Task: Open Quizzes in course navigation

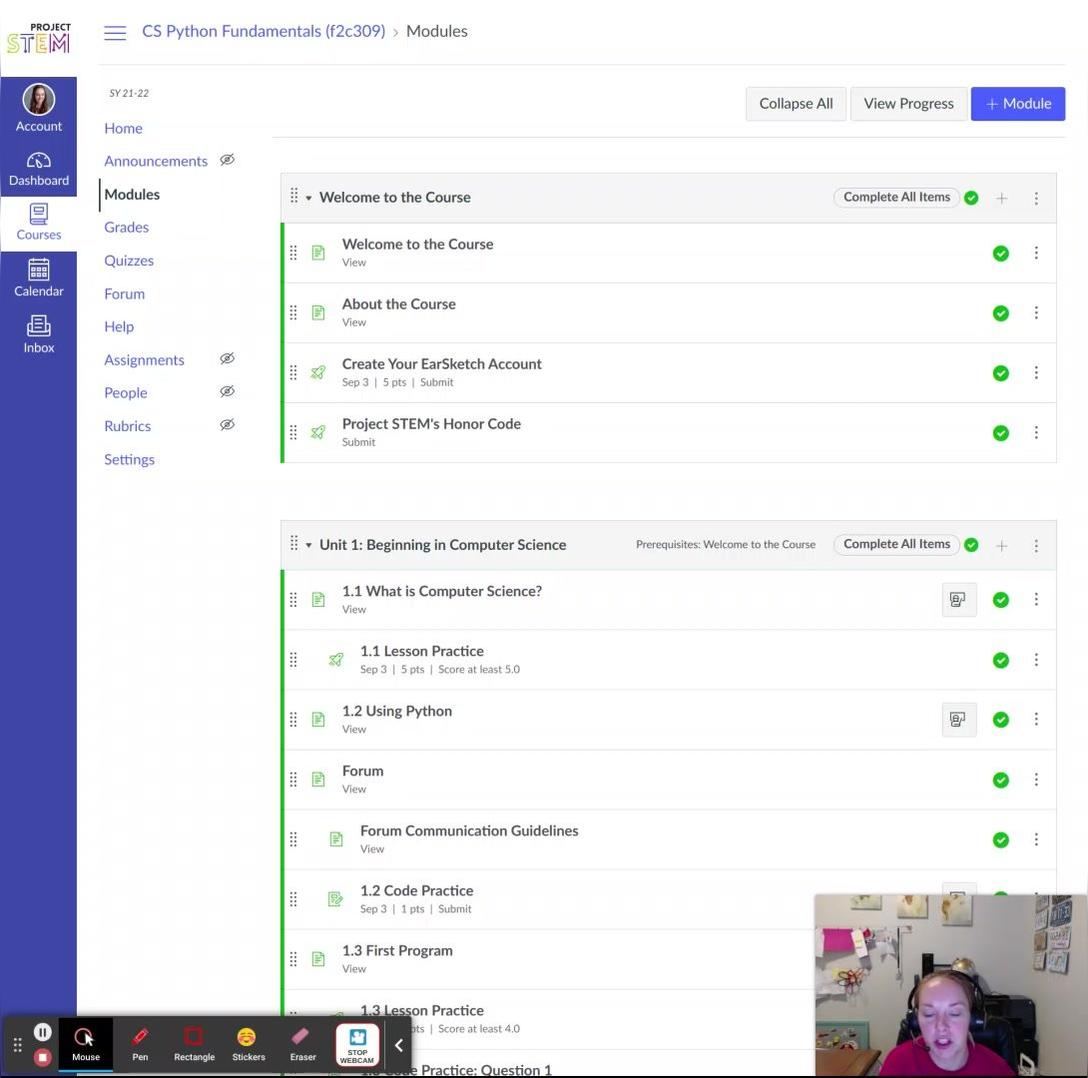Action: tap(129, 260)
